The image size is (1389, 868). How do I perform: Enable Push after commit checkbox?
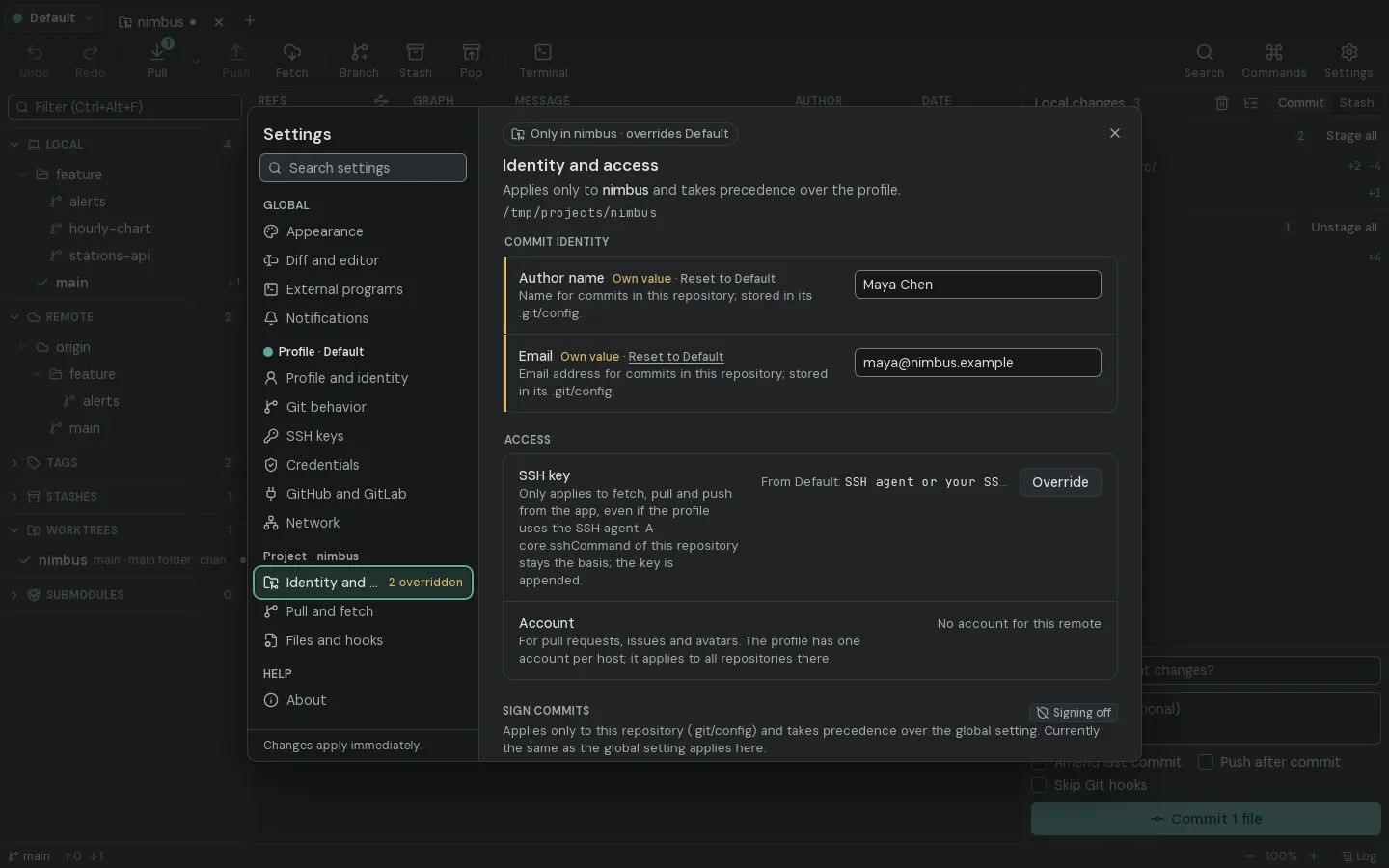[1206, 762]
